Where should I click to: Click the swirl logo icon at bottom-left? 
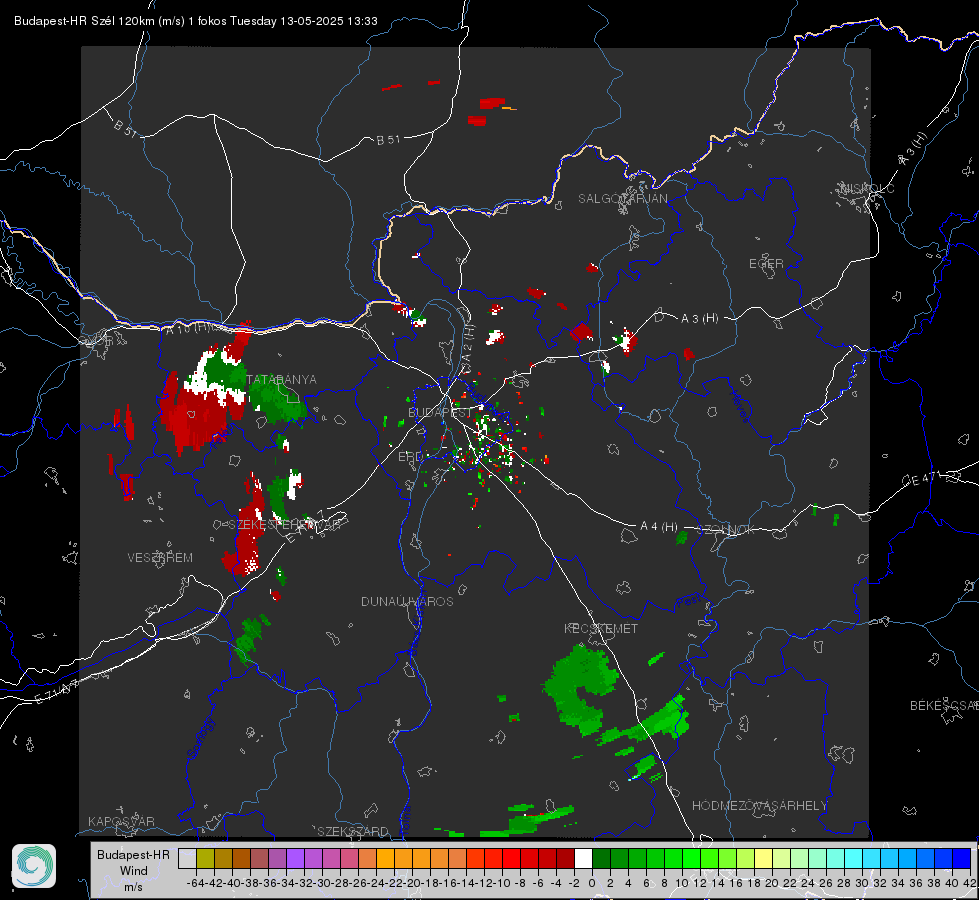click(34, 866)
